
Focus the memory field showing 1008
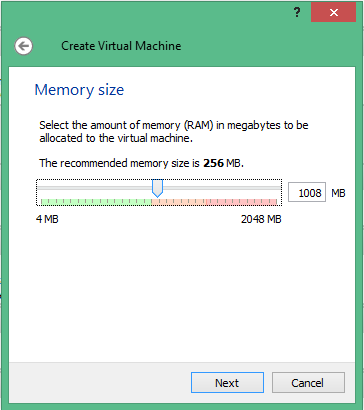coord(307,192)
